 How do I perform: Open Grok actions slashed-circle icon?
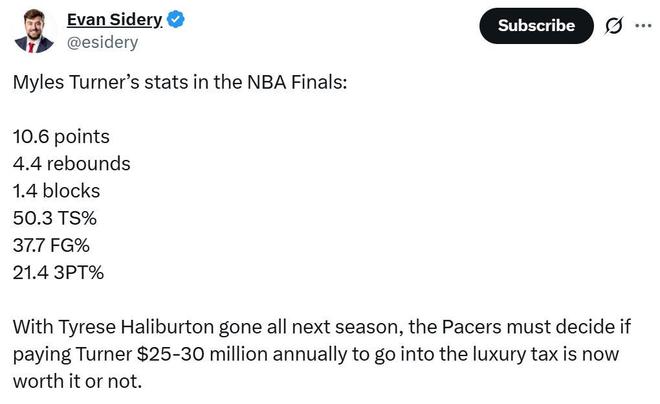[614, 25]
